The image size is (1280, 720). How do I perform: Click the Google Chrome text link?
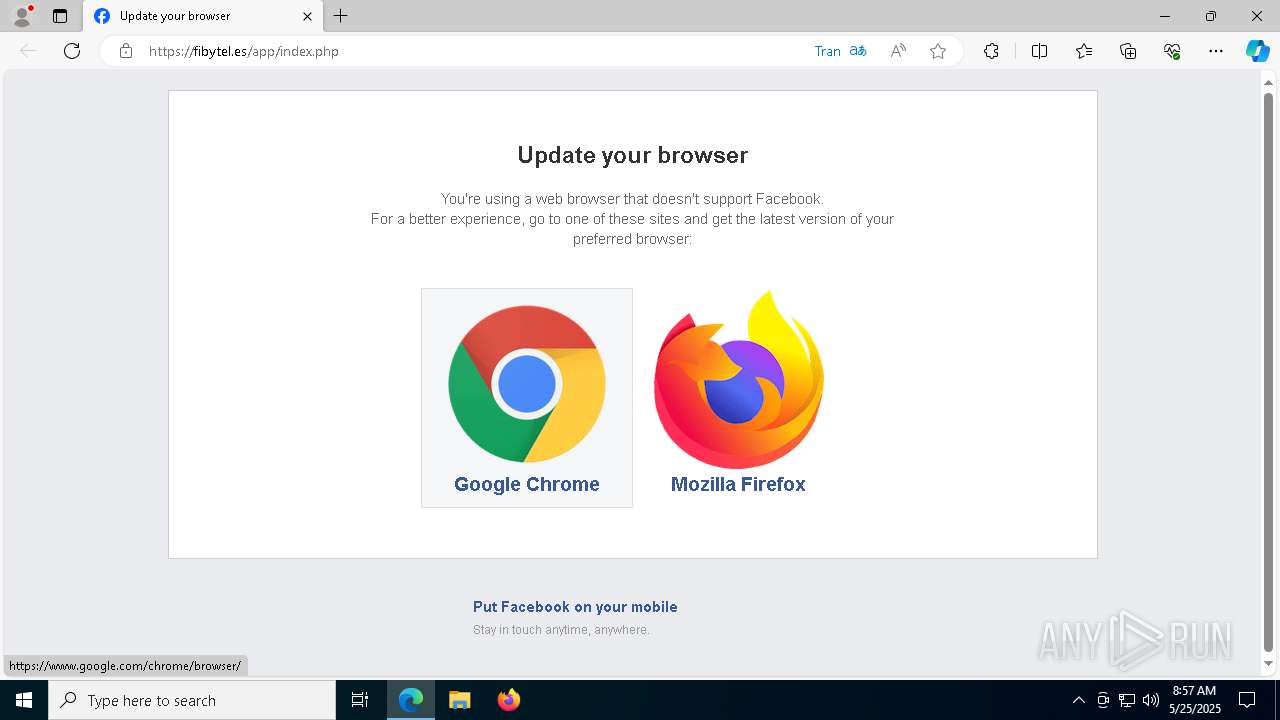527,484
